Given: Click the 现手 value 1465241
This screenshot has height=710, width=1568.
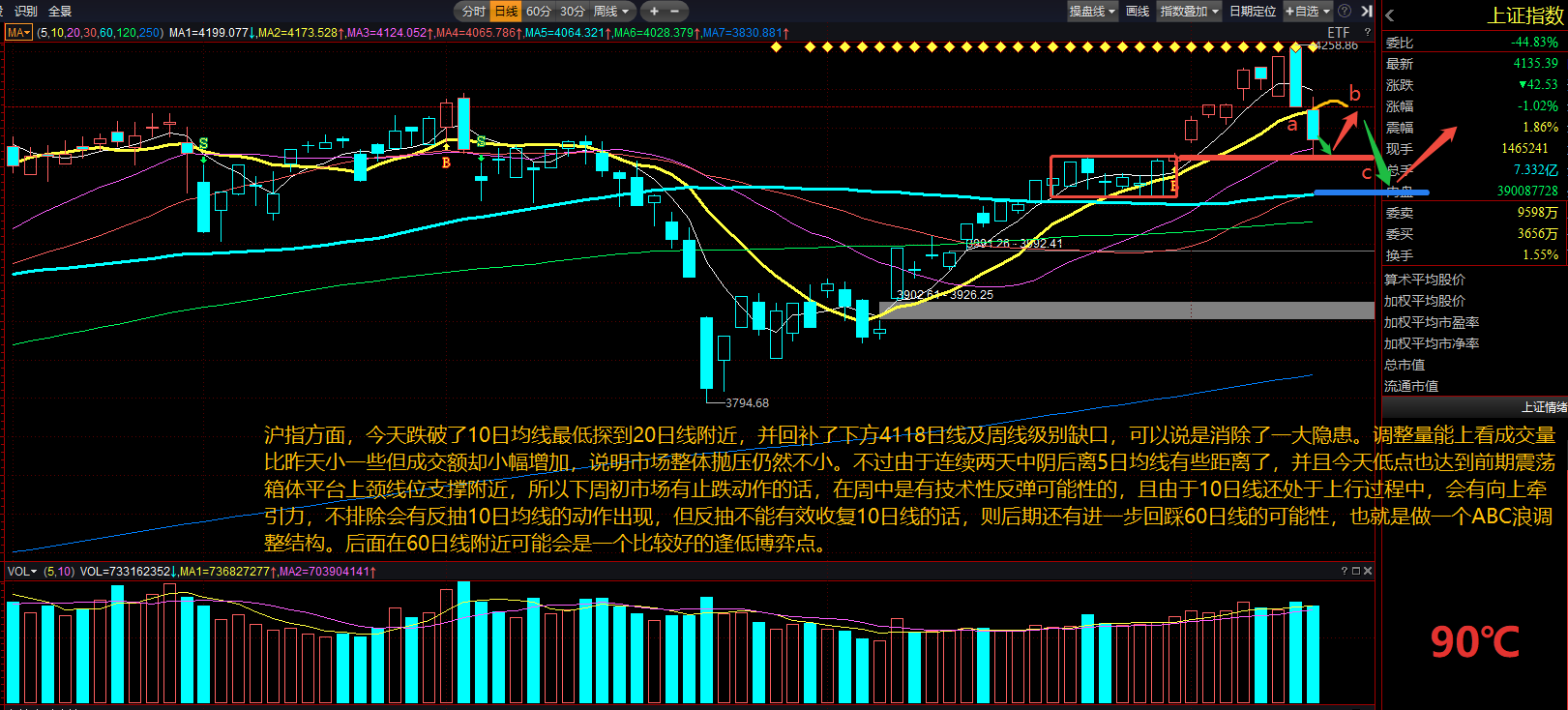Looking at the screenshot, I should click(x=1524, y=149).
